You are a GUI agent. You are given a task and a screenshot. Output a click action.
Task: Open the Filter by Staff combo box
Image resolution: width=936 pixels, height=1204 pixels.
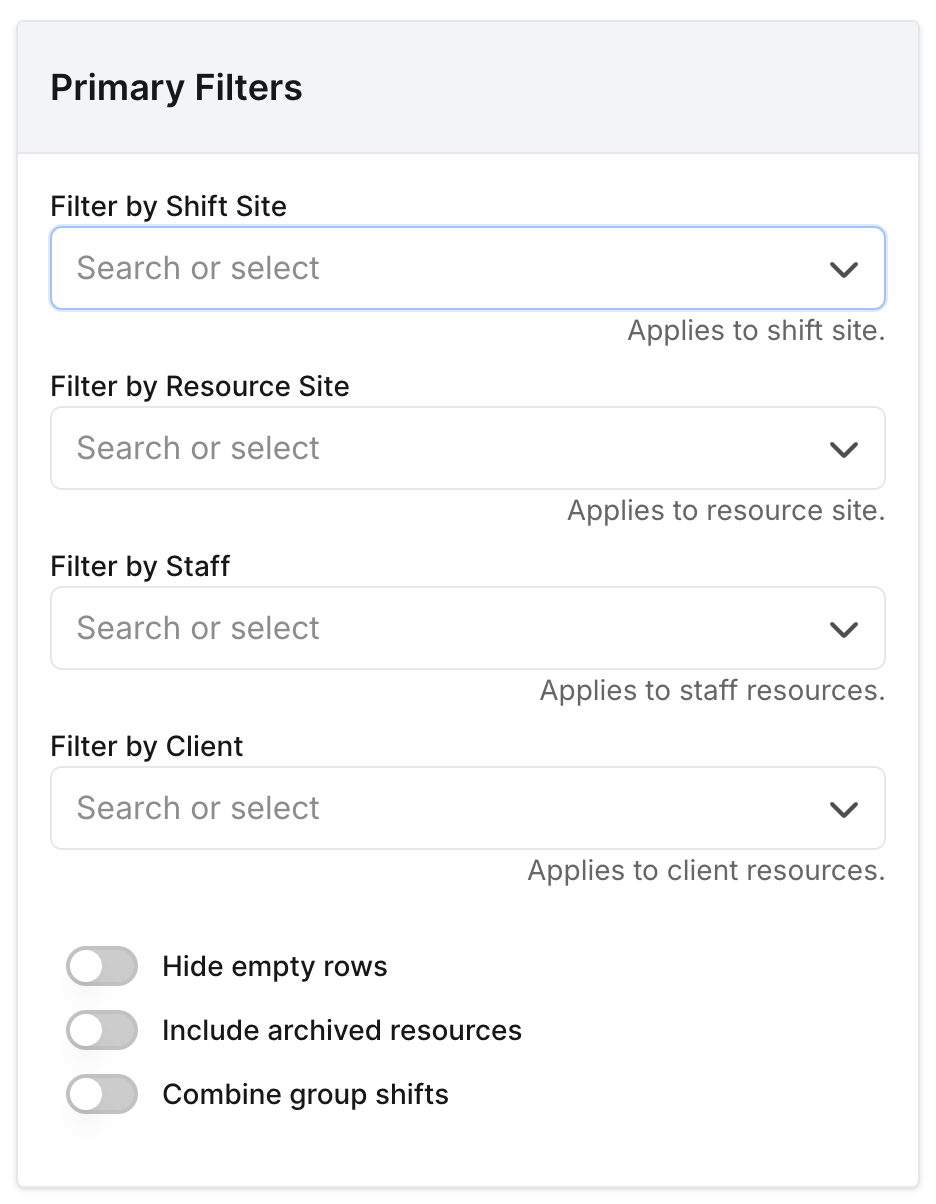point(440,629)
